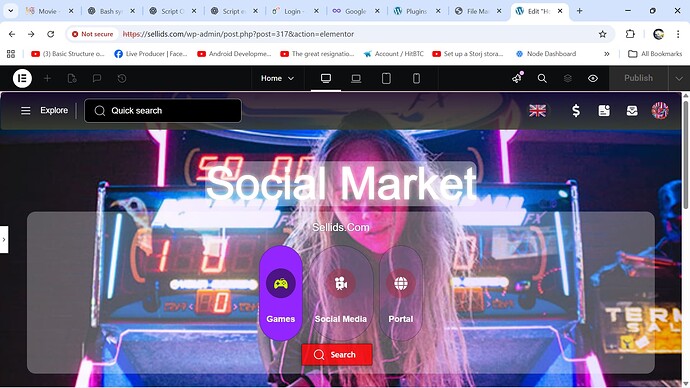
Task: Open the document settings icon
Action: [72, 78]
